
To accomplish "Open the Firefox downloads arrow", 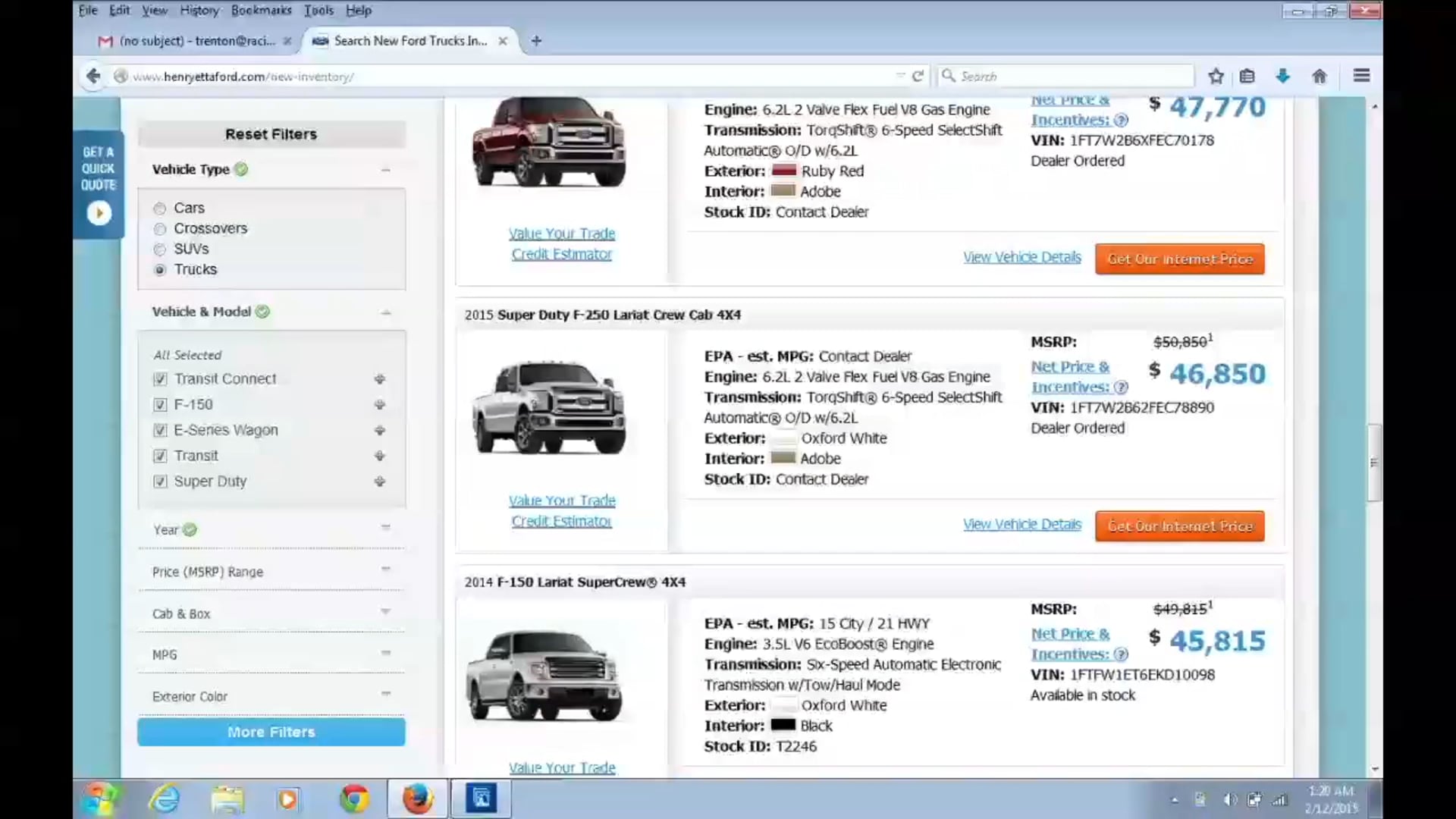I will (1282, 76).
